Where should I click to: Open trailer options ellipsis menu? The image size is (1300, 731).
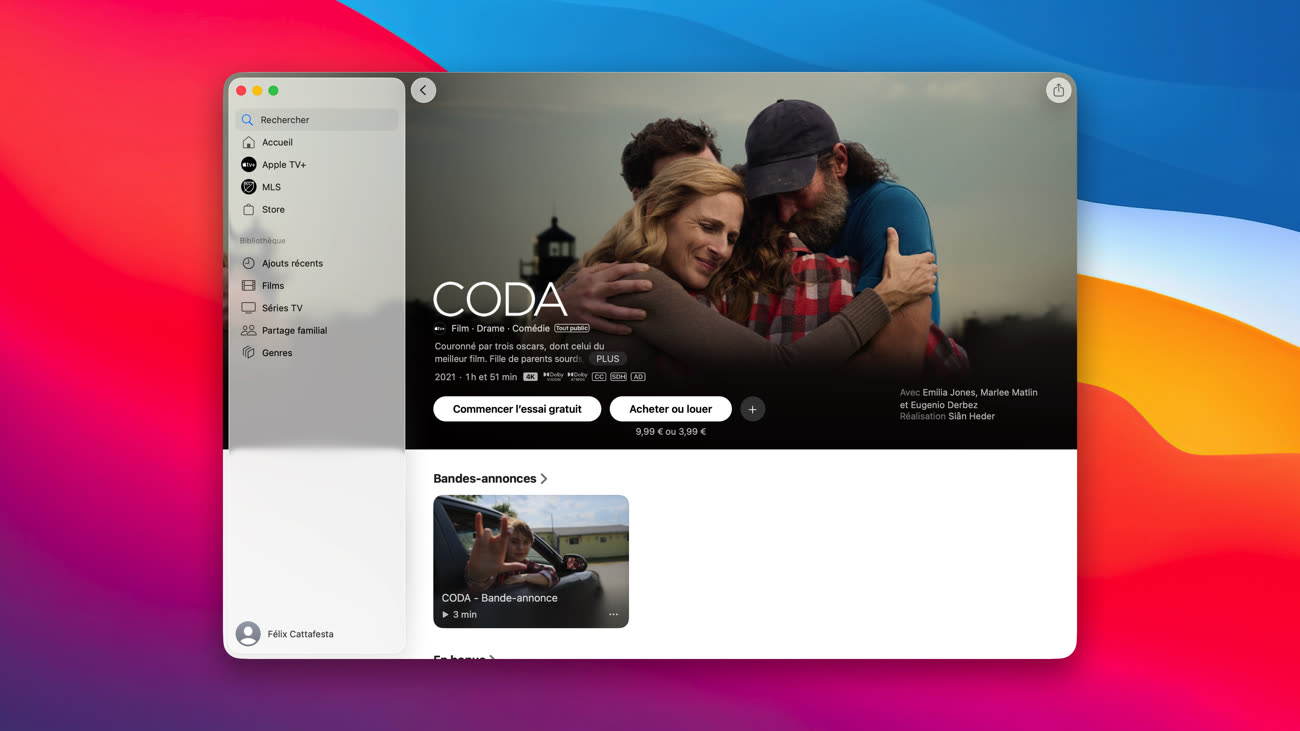[613, 615]
